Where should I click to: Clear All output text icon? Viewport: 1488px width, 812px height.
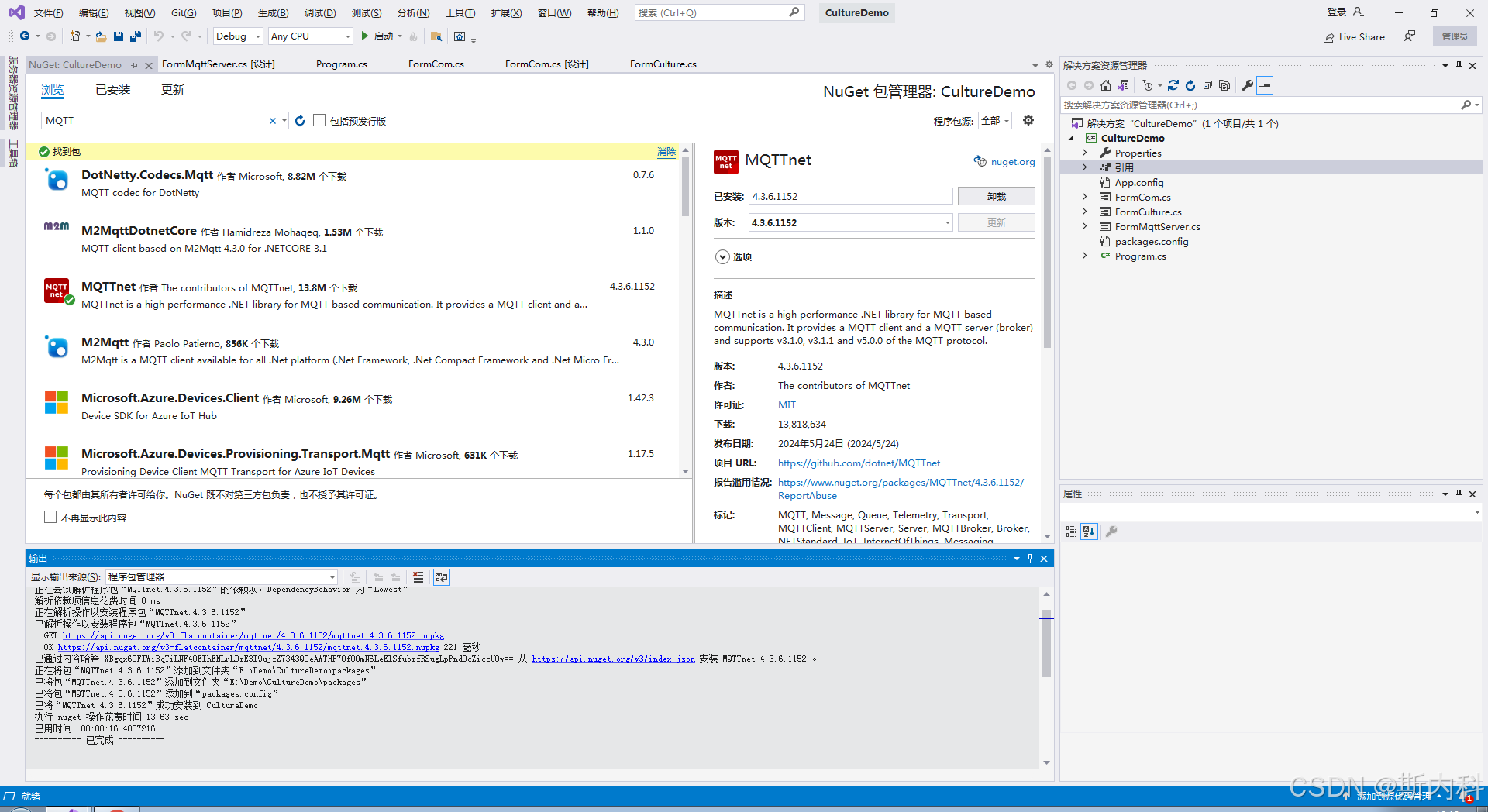click(x=418, y=577)
